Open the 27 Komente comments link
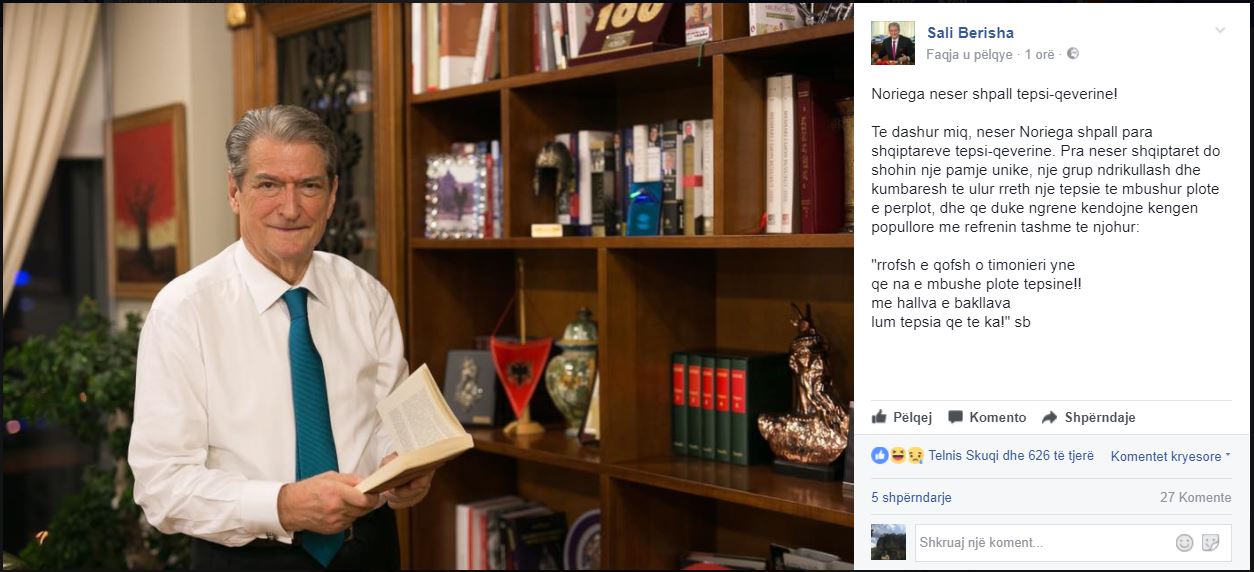Image resolution: width=1254 pixels, height=572 pixels. tap(1195, 497)
